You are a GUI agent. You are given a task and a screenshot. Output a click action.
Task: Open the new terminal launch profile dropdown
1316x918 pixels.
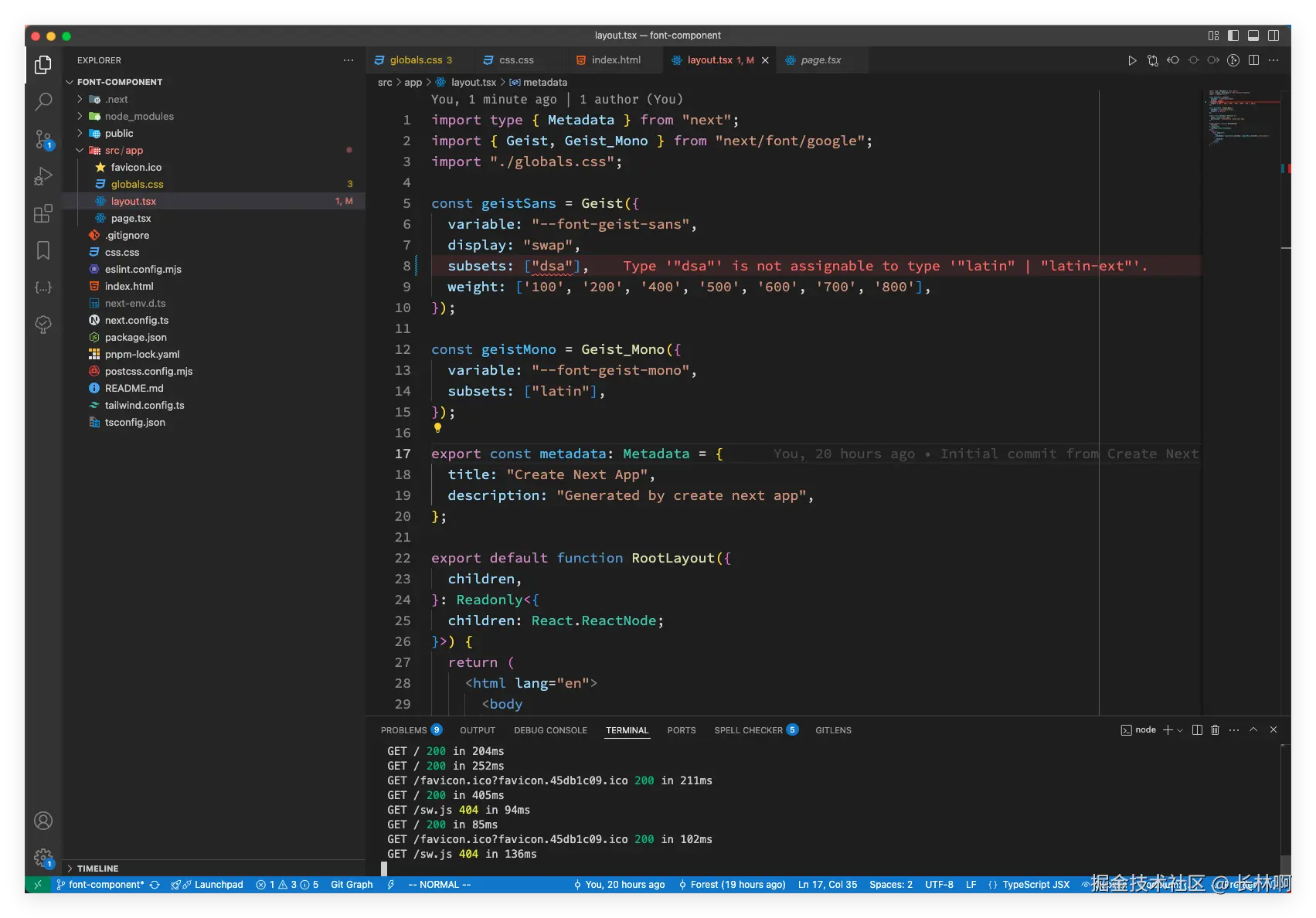[1180, 730]
